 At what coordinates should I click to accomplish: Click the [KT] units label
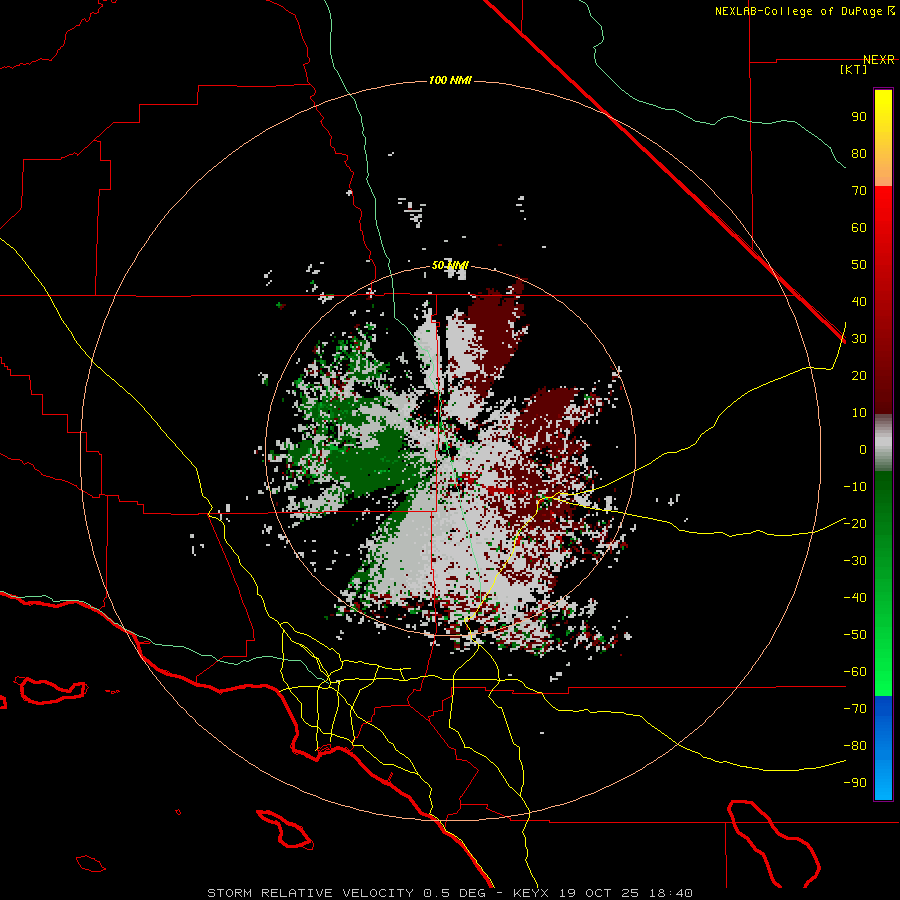tap(854, 69)
